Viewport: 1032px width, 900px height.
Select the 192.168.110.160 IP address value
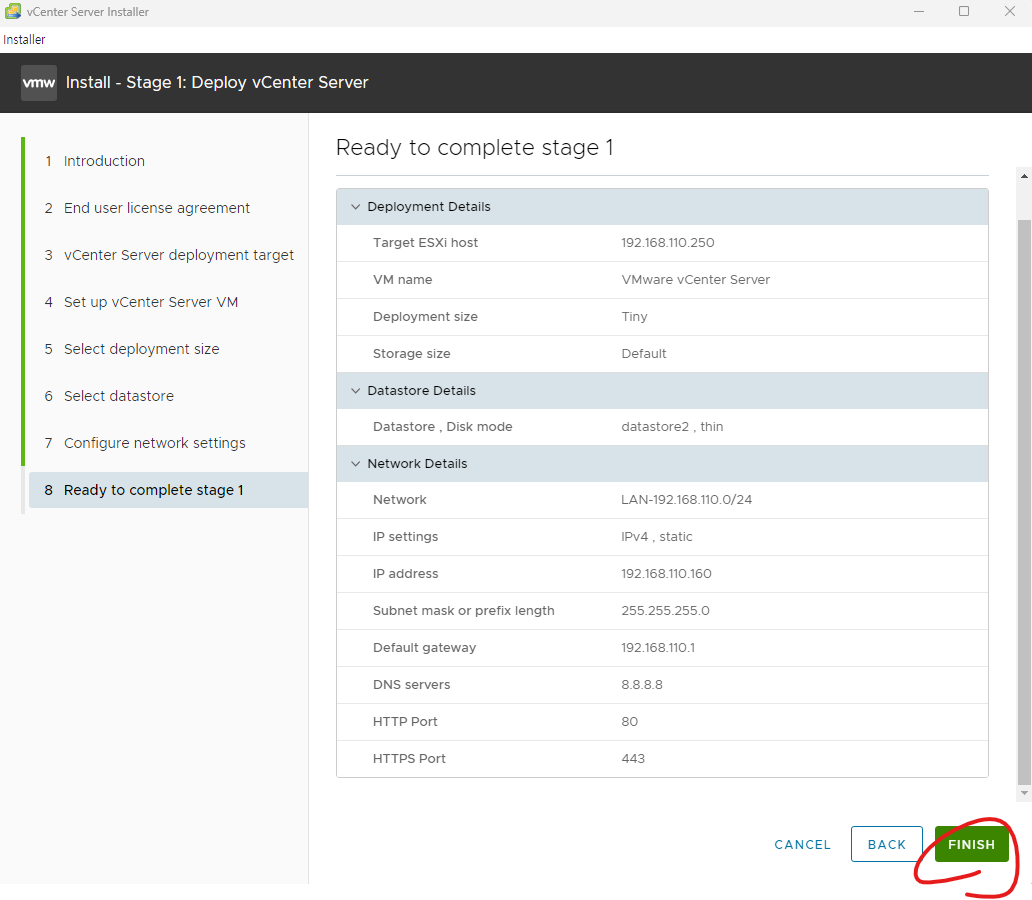pyautogui.click(x=666, y=573)
